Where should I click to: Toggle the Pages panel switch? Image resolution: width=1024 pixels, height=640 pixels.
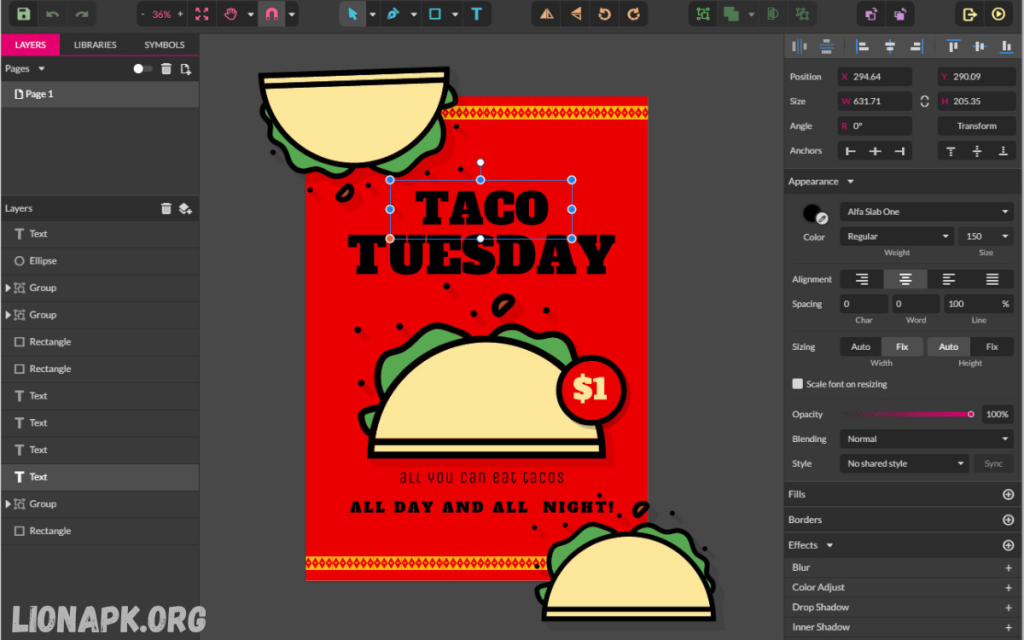tap(142, 69)
